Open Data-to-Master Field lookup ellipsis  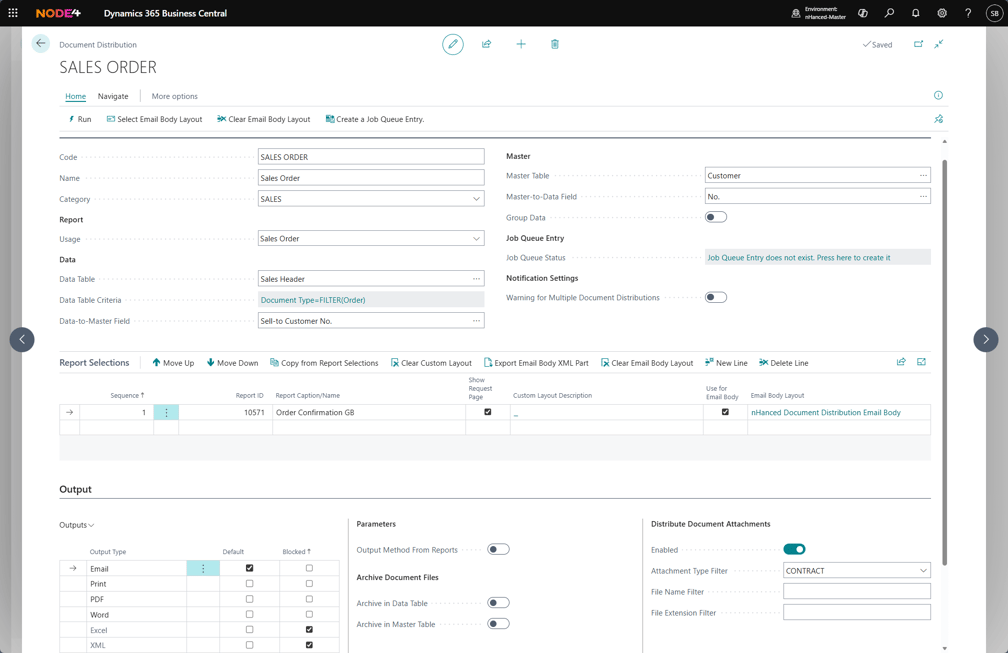[476, 321]
